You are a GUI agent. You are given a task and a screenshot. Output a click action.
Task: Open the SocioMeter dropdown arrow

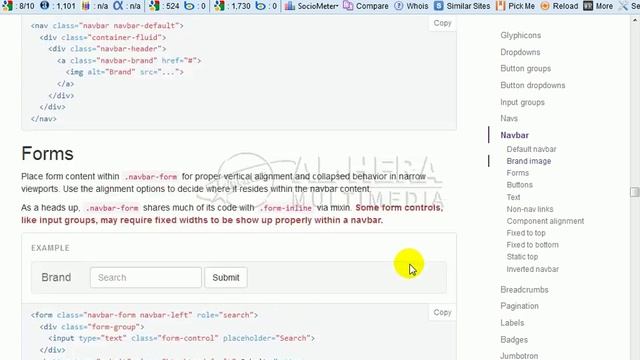(337, 6)
